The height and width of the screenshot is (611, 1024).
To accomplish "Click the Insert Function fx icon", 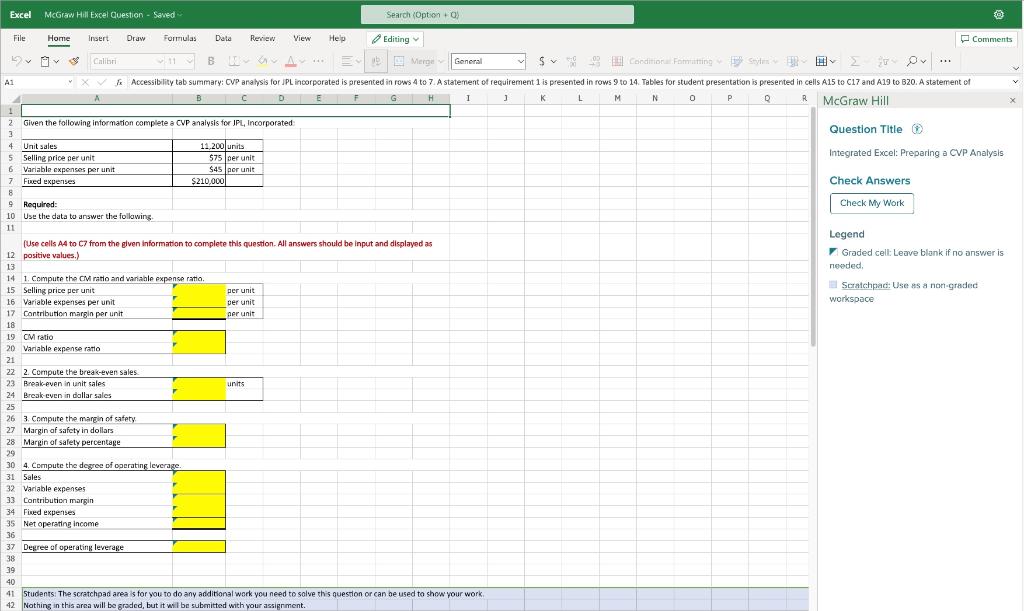I will pyautogui.click(x=119, y=82).
